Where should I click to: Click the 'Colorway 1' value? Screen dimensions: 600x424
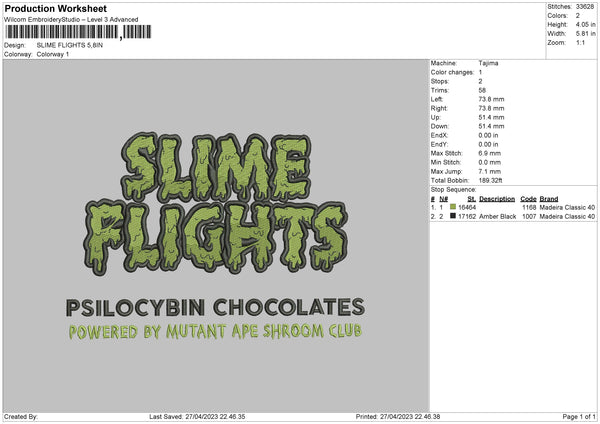53,54
